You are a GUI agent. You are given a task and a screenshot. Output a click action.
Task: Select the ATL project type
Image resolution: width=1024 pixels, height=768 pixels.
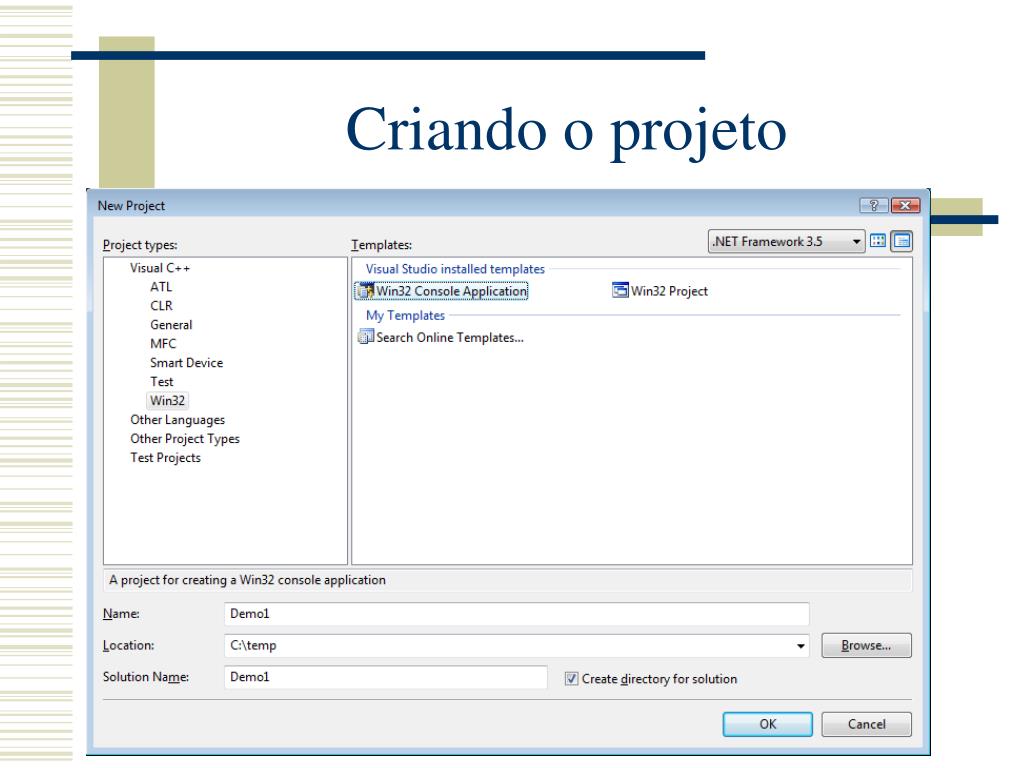tap(161, 287)
